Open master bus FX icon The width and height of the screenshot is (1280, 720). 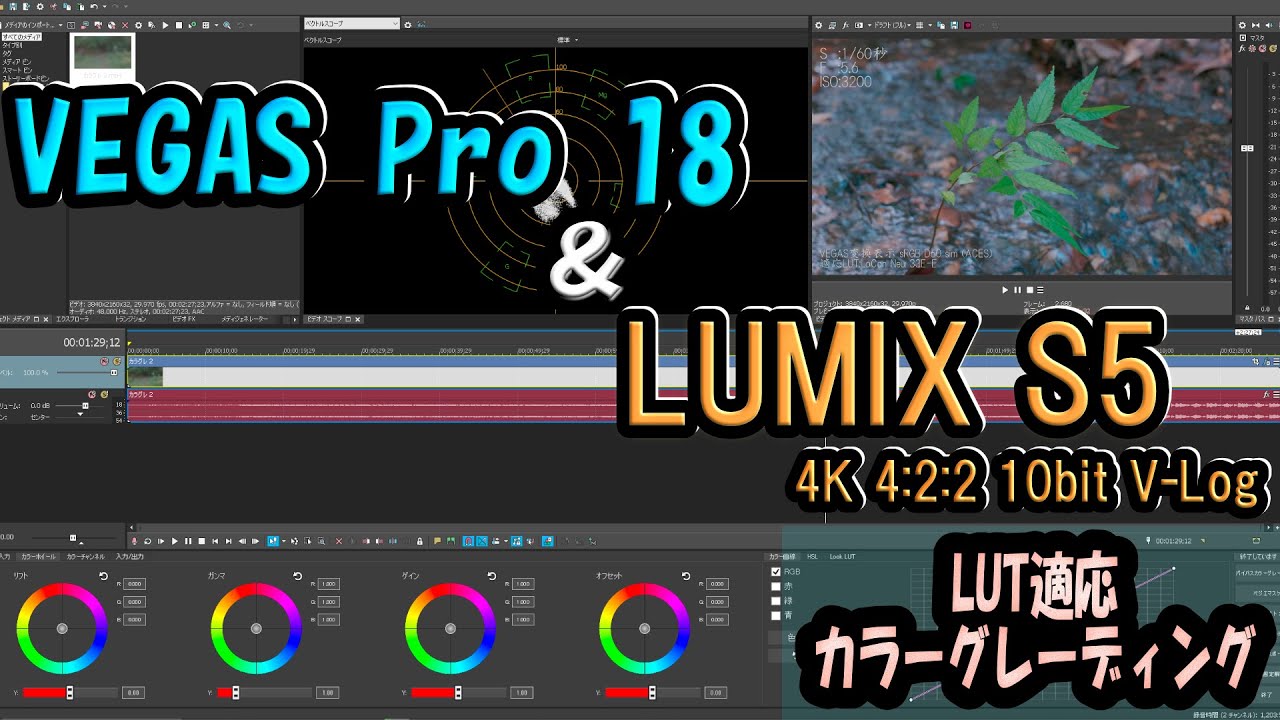pos(1242,49)
